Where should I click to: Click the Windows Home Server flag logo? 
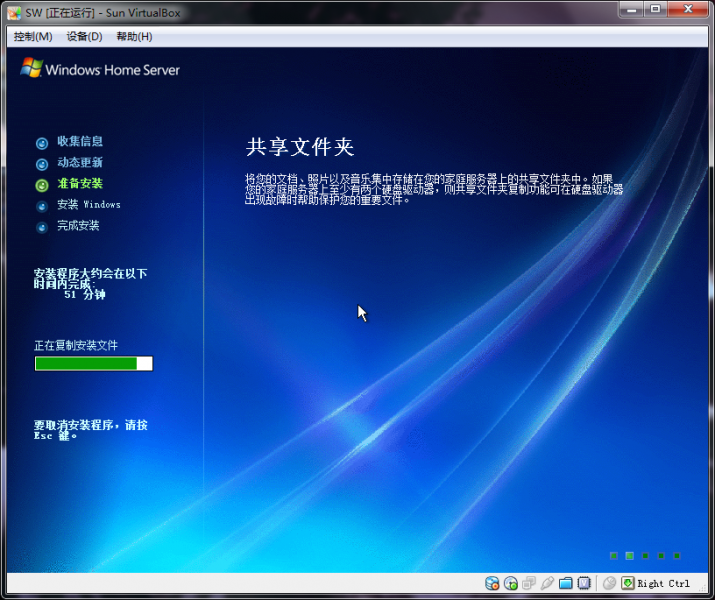[x=31, y=67]
